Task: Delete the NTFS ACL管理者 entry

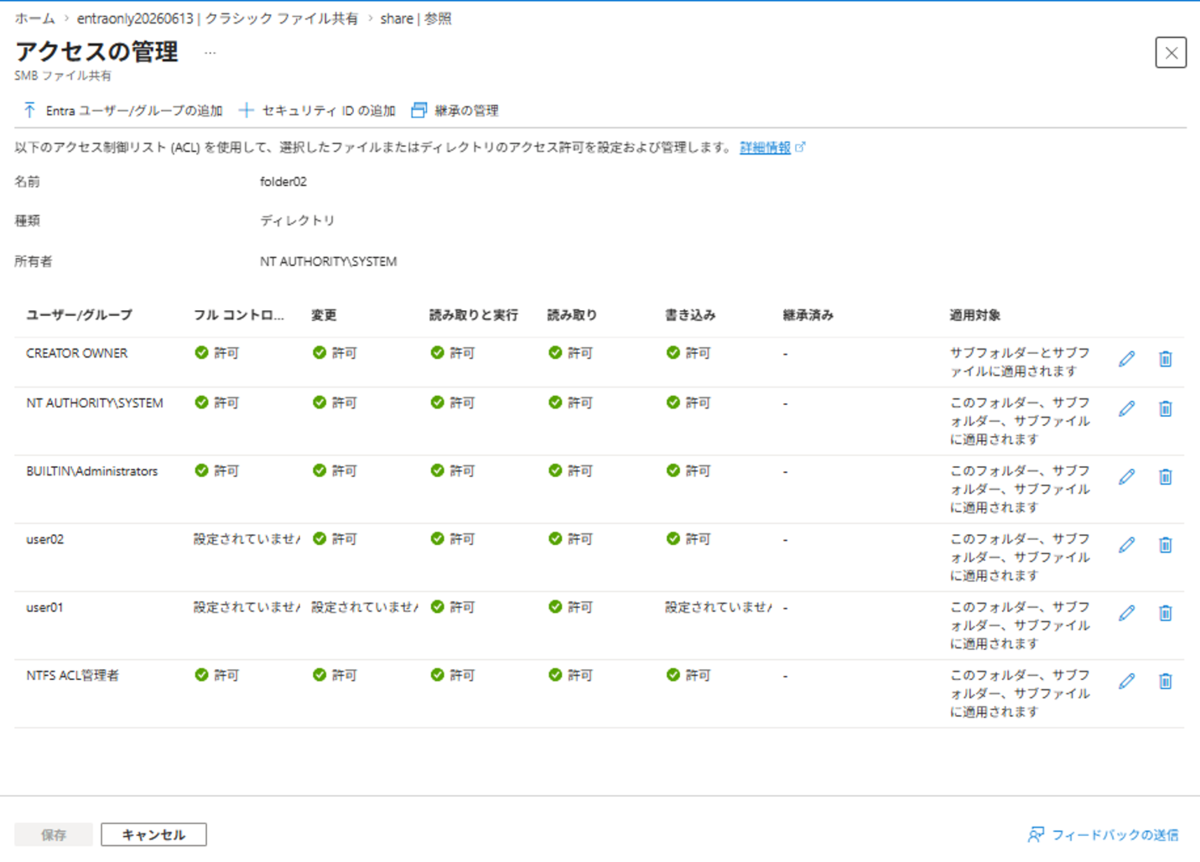Action: point(1165,680)
